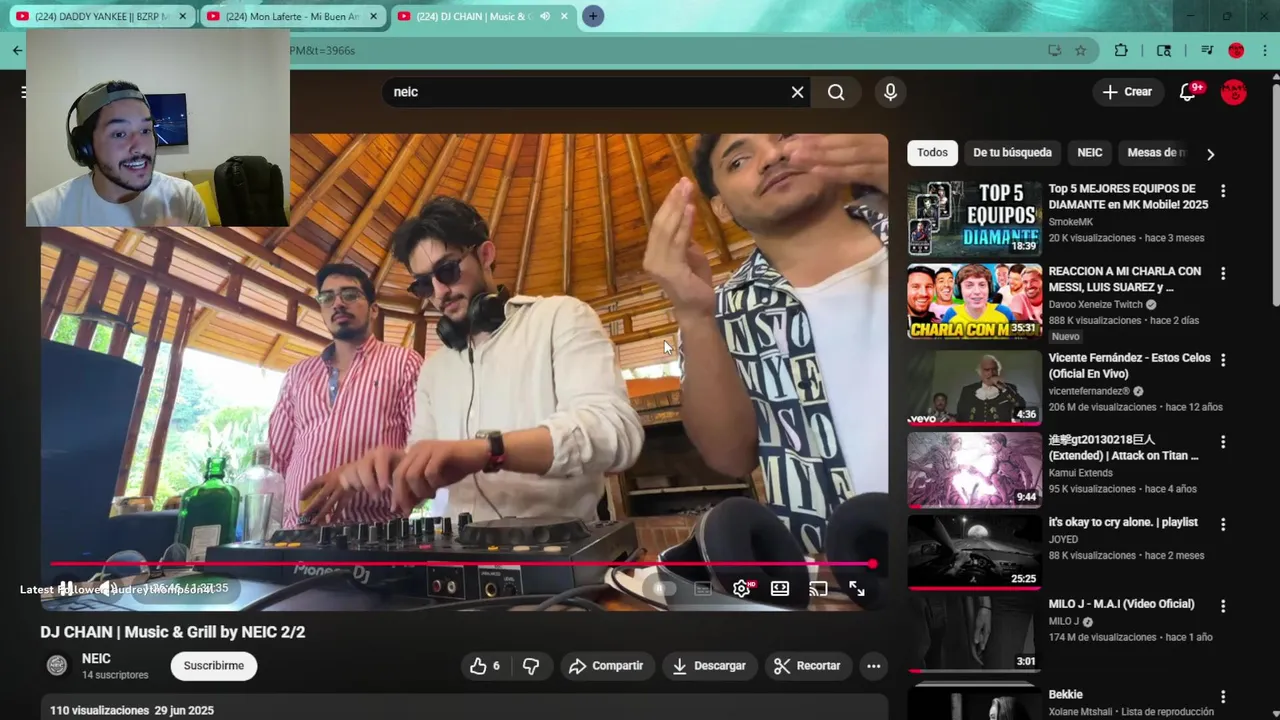Open options for REACCION A MI CHARLA video
Image resolution: width=1280 pixels, height=720 pixels.
(x=1222, y=274)
